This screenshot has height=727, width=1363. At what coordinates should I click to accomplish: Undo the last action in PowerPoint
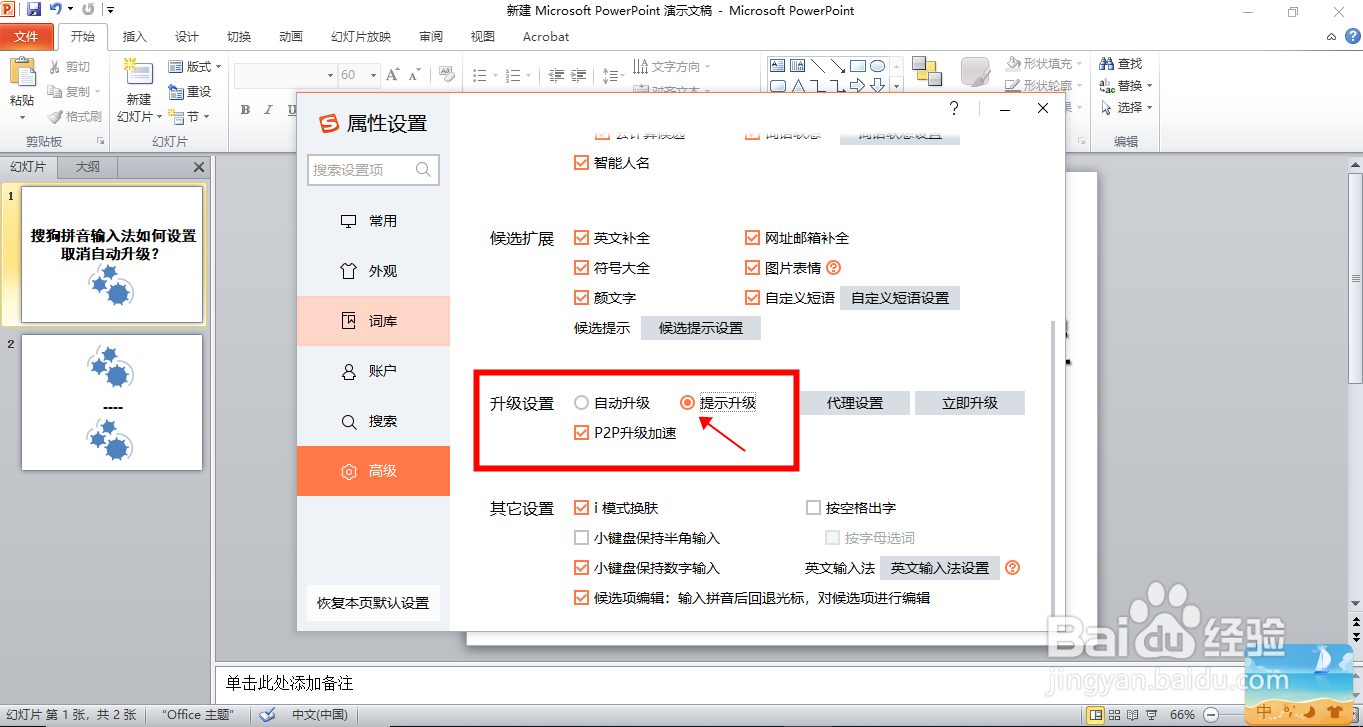tap(55, 10)
